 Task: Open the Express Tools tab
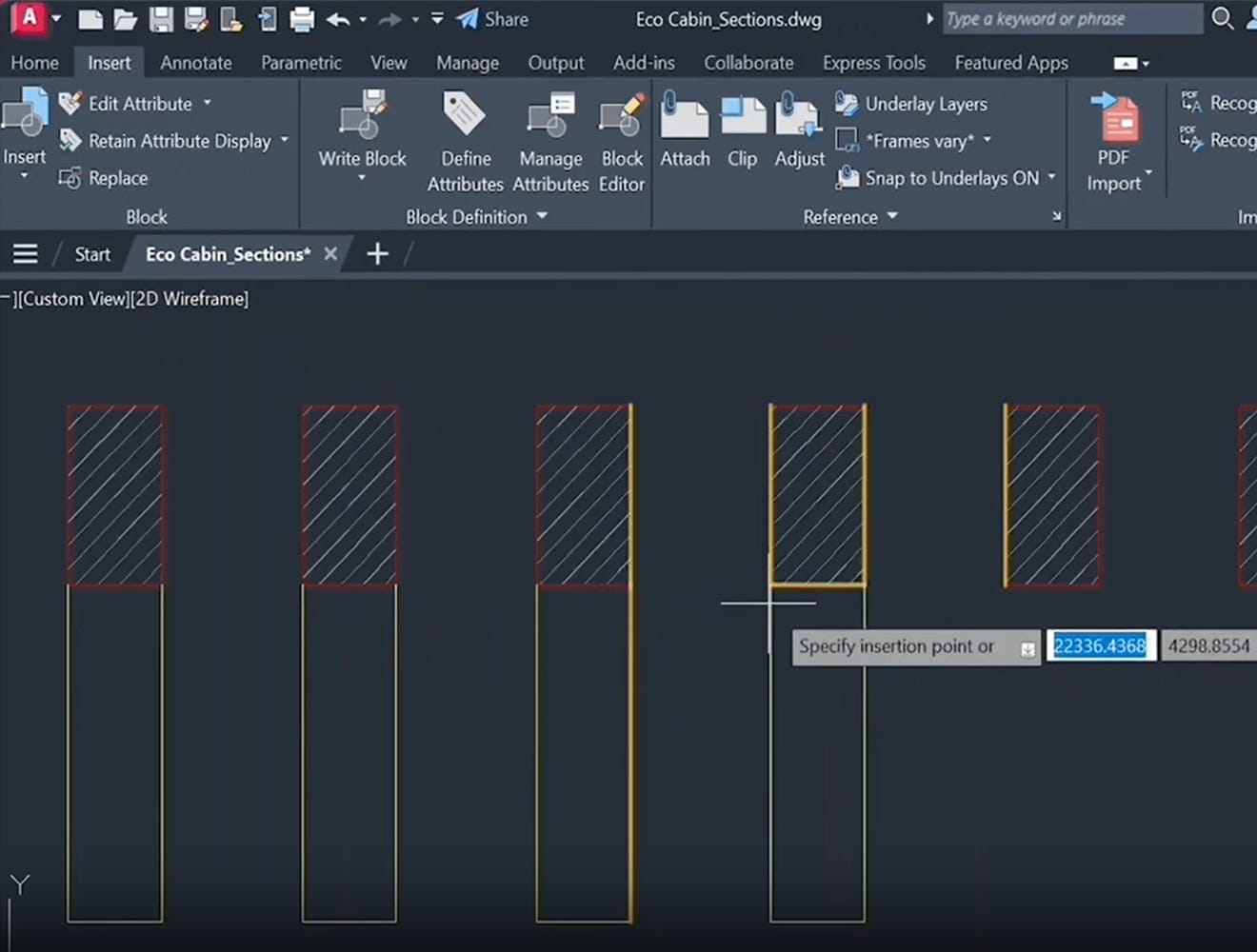point(873,63)
